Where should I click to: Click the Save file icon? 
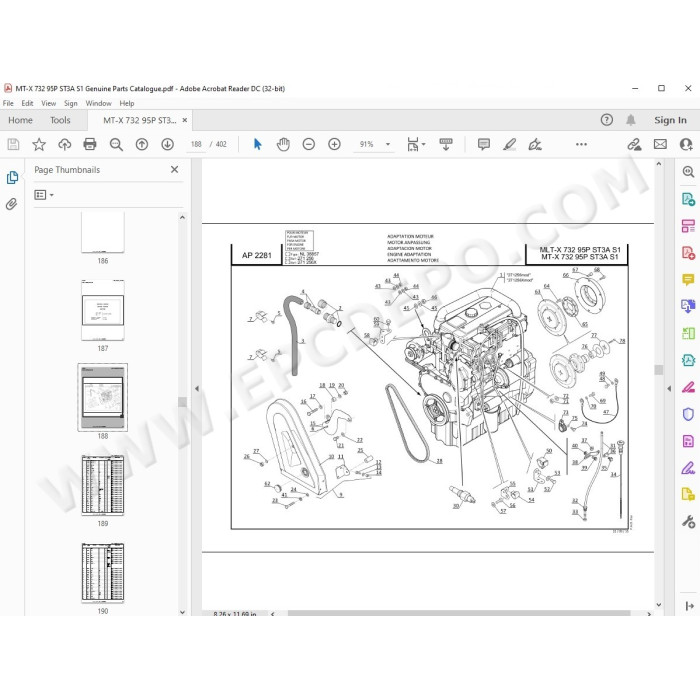[x=13, y=144]
